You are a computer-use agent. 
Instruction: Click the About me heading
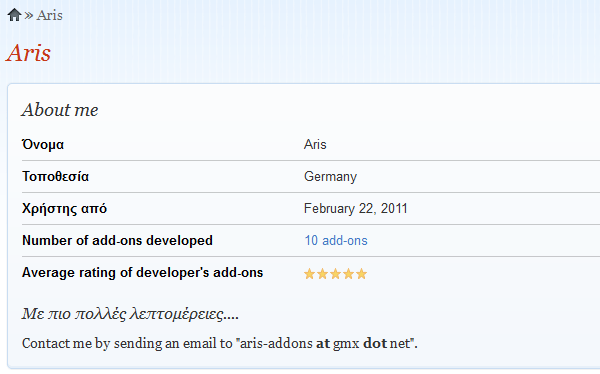tap(60, 110)
